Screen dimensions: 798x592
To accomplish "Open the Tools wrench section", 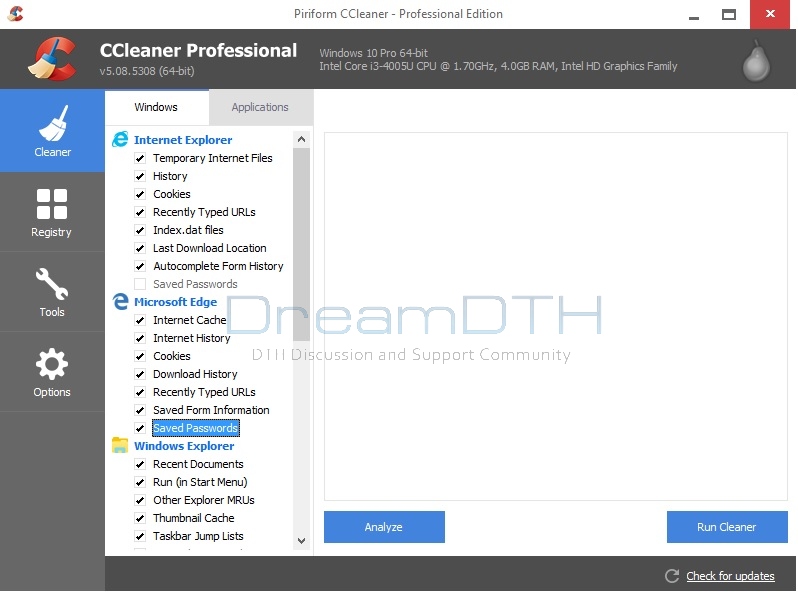I will (x=52, y=292).
